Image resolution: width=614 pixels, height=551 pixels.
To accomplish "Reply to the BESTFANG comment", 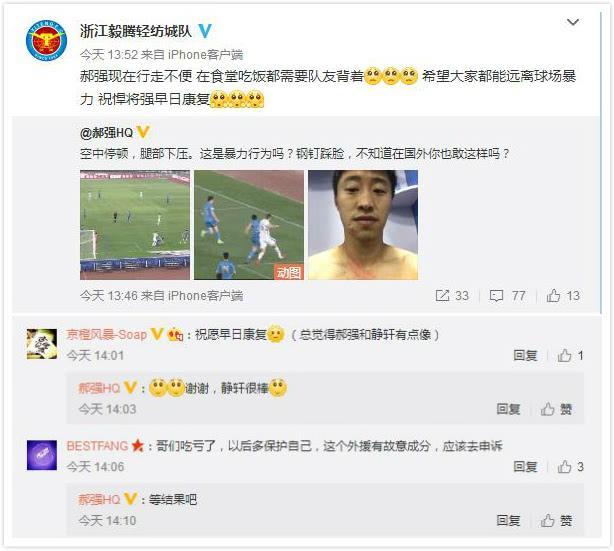I will (x=525, y=466).
